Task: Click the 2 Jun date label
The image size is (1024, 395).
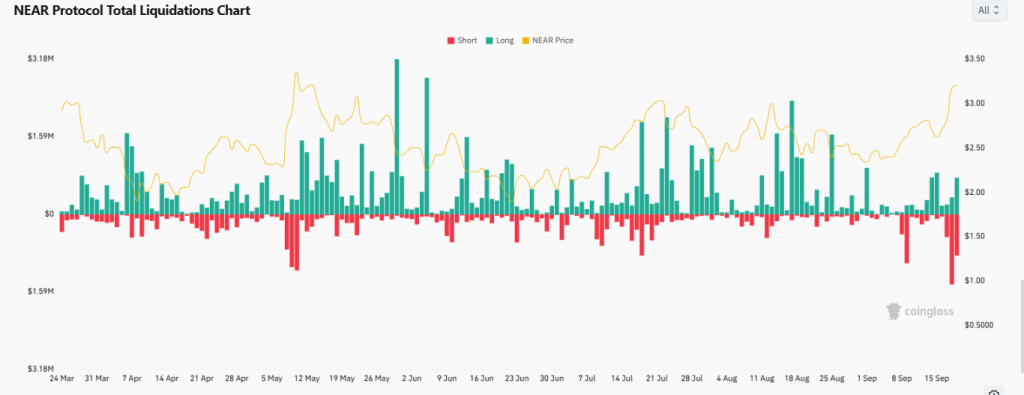Action: click(412, 378)
